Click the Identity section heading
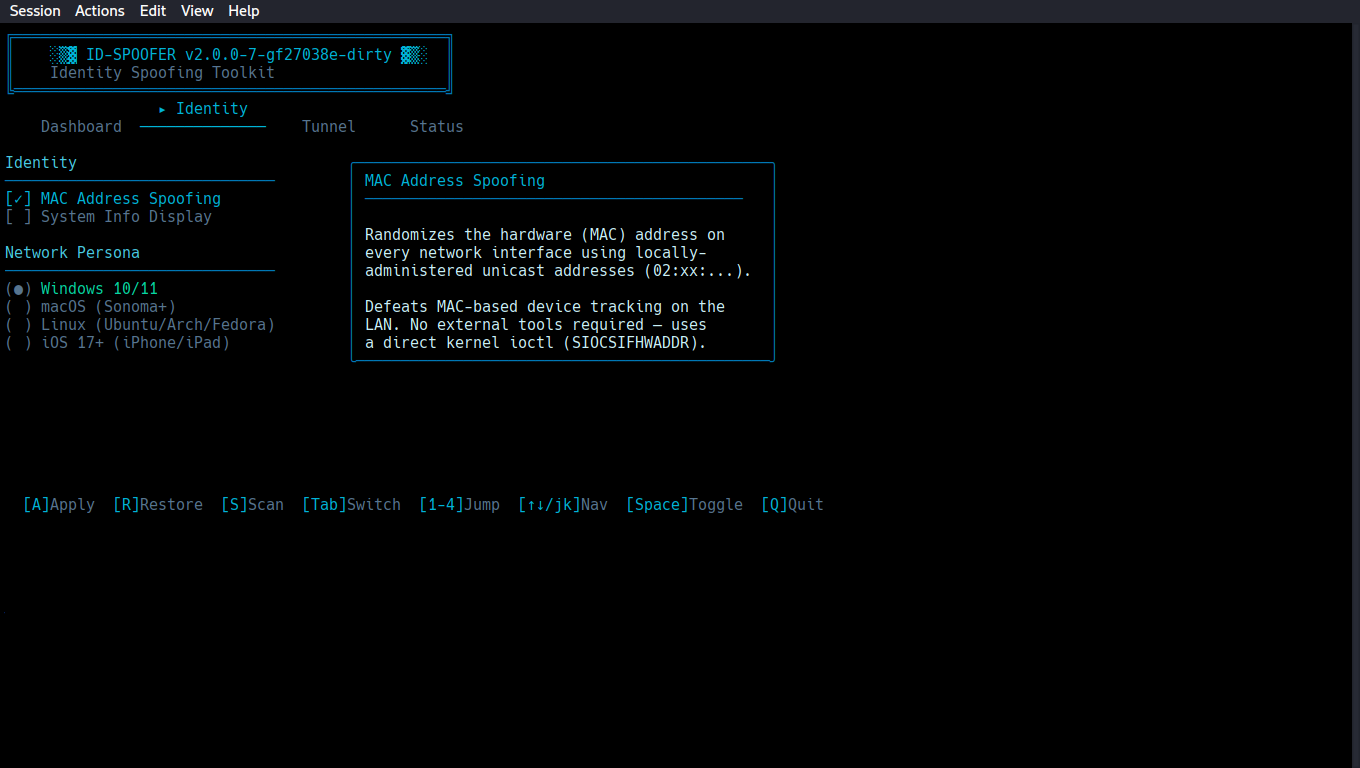This screenshot has width=1360, height=768. click(41, 163)
